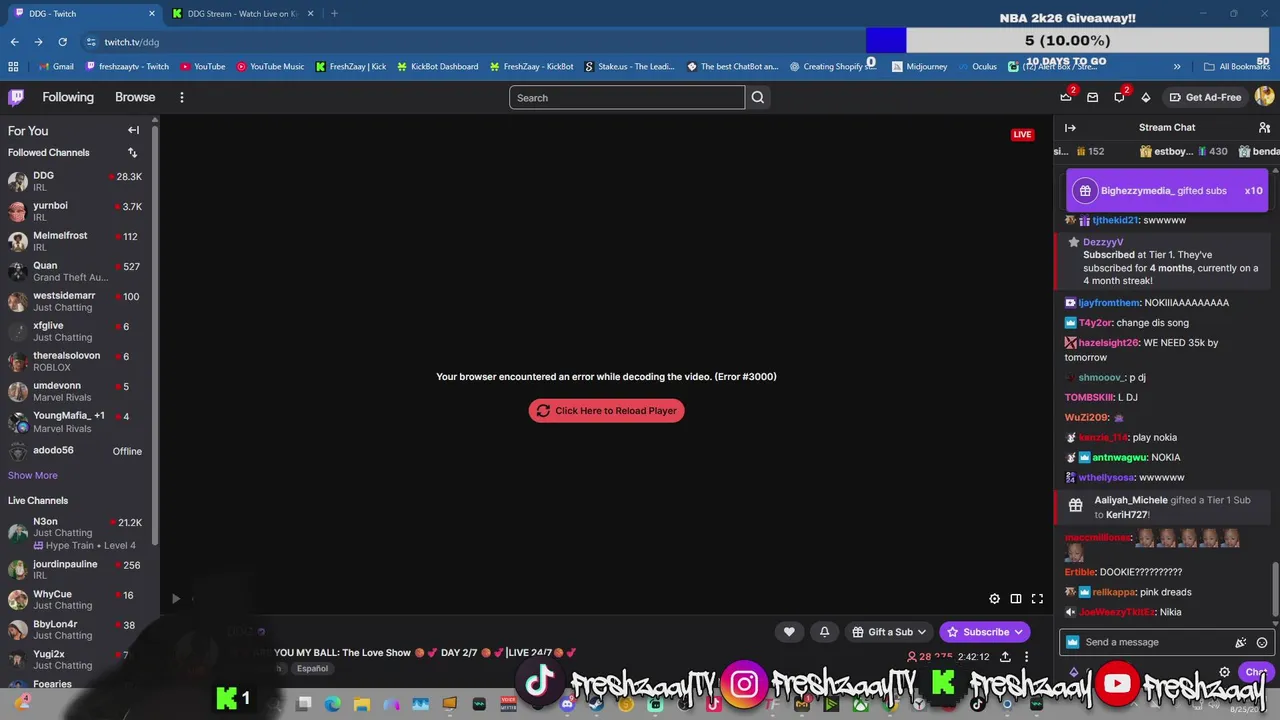The width and height of the screenshot is (1280, 720).
Task: Click username hazelsight26 in chat
Action: pyautogui.click(x=1108, y=343)
